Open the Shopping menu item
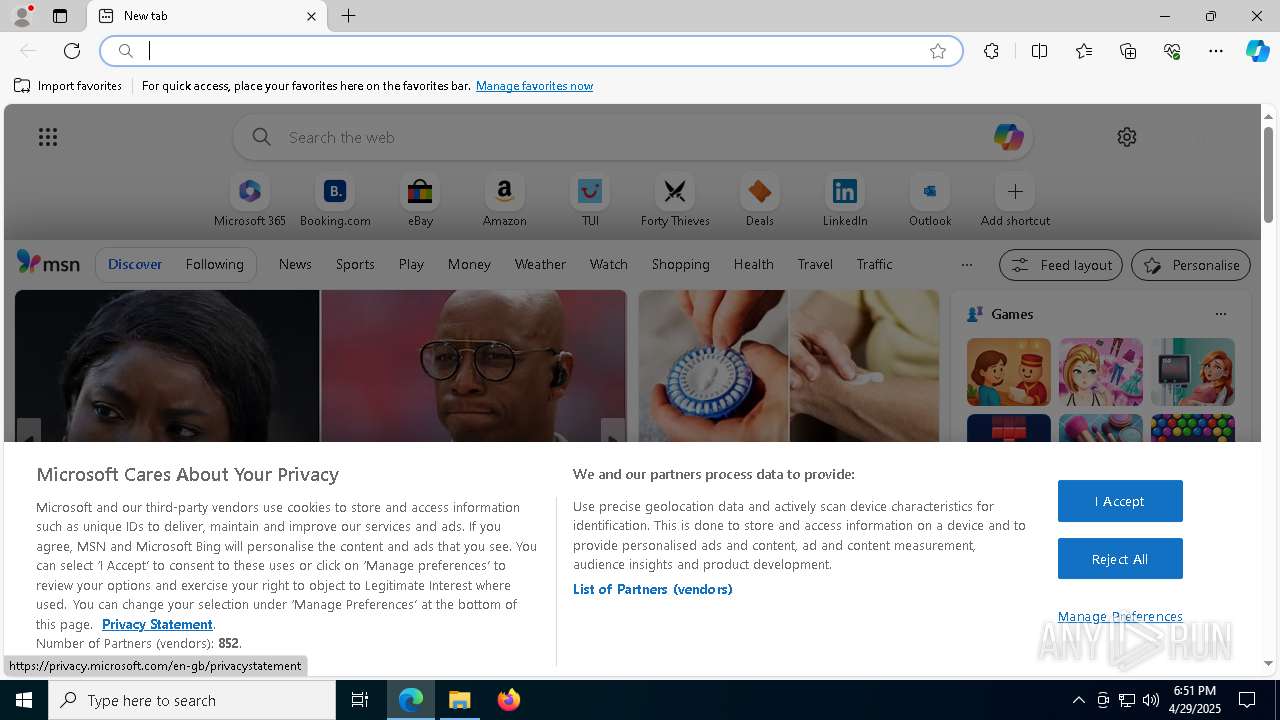This screenshot has width=1280, height=720. point(680,265)
